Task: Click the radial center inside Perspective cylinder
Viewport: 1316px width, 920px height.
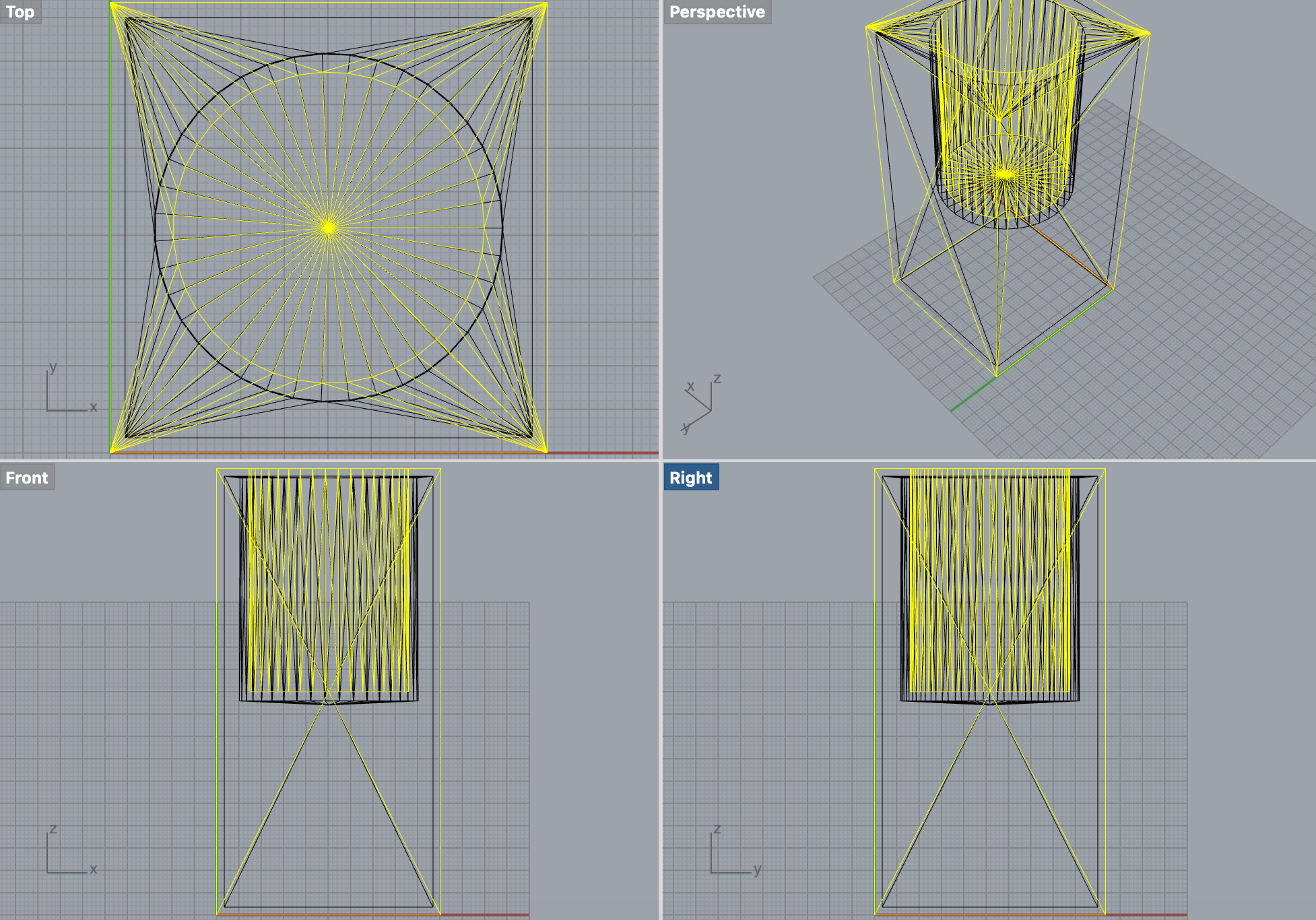Action: pos(1005,174)
